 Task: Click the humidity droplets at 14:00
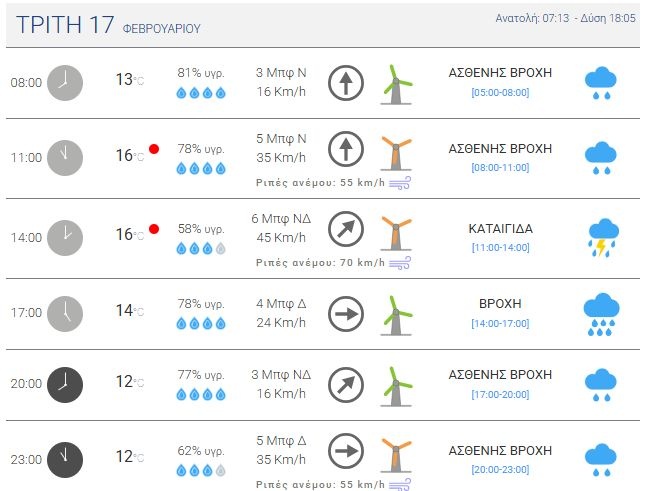(x=201, y=248)
